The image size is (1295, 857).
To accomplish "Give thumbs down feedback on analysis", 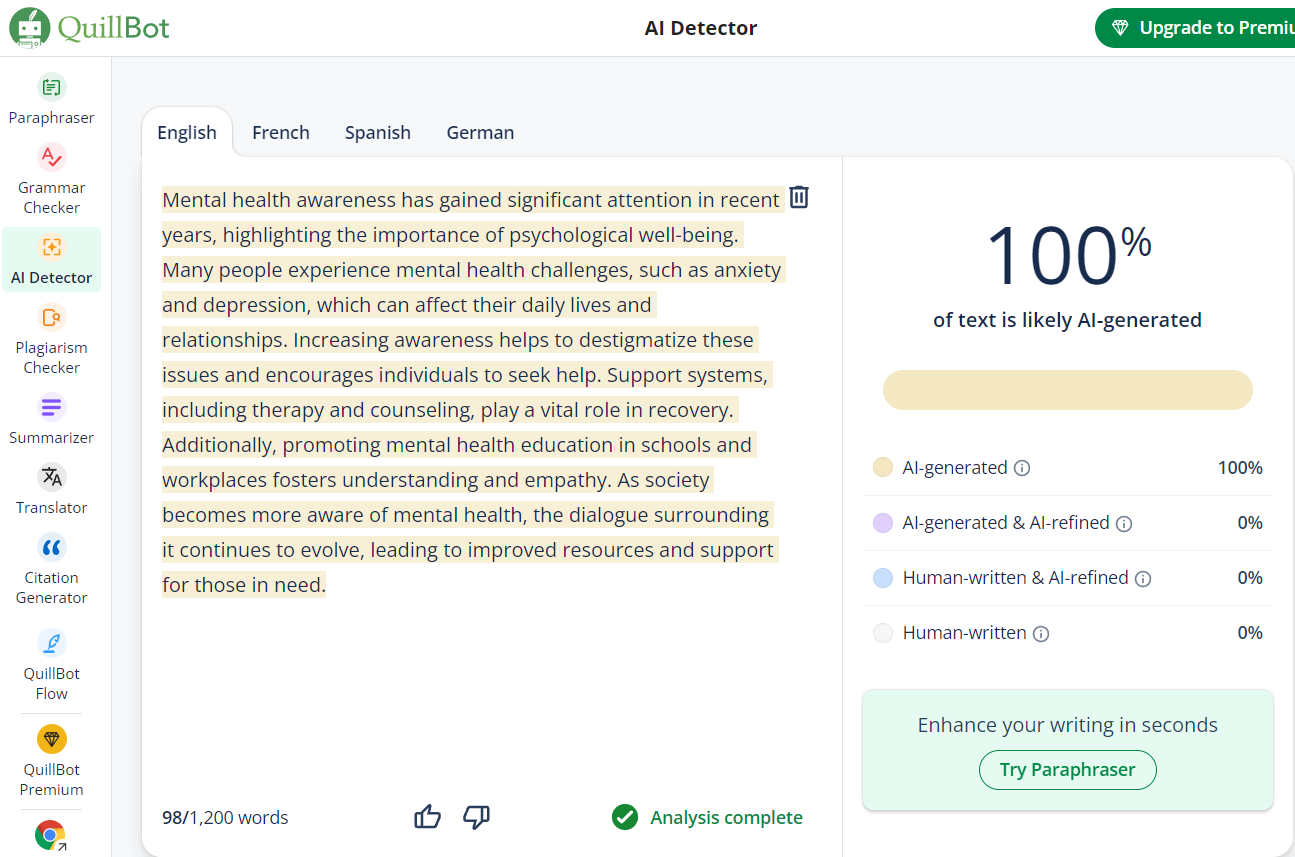I will tap(476, 817).
